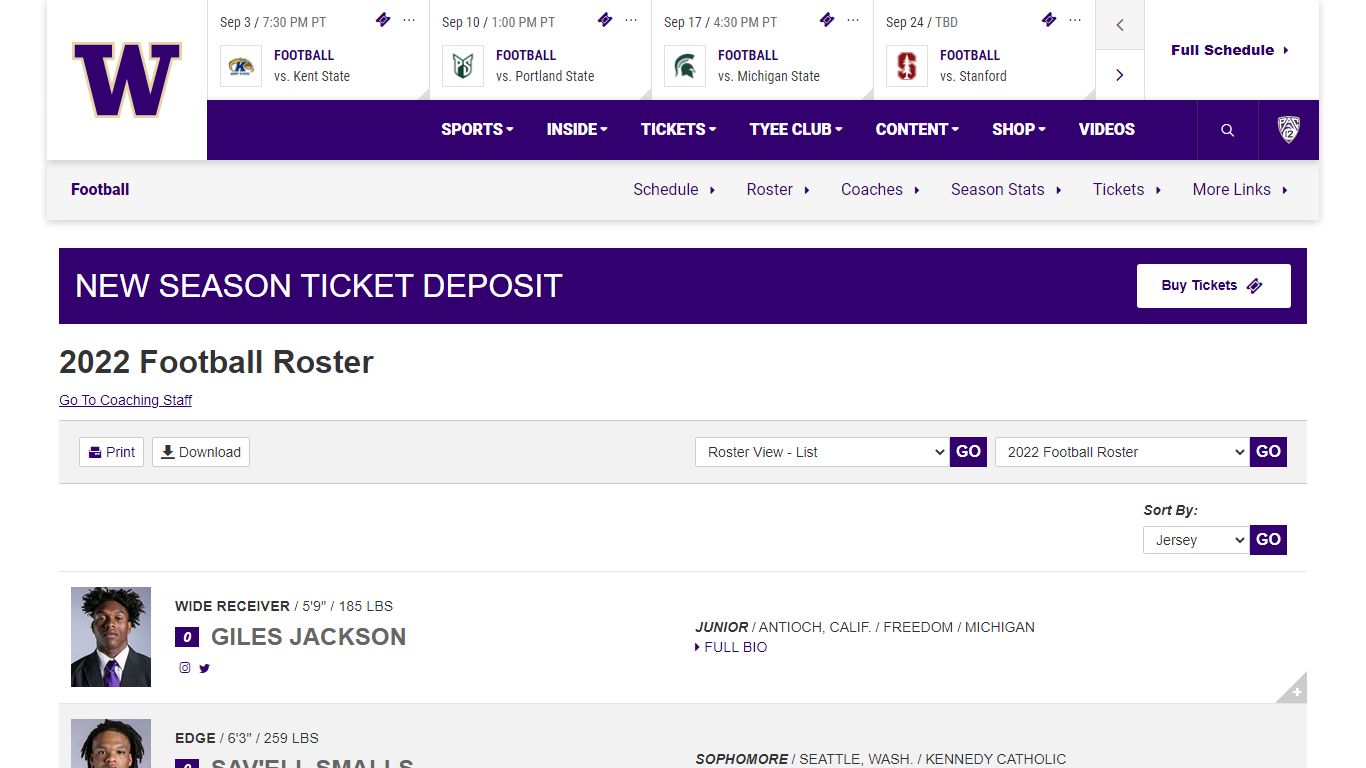Image resolution: width=1366 pixels, height=768 pixels.
Task: Open Football Schedule submenu link
Action: pos(674,189)
